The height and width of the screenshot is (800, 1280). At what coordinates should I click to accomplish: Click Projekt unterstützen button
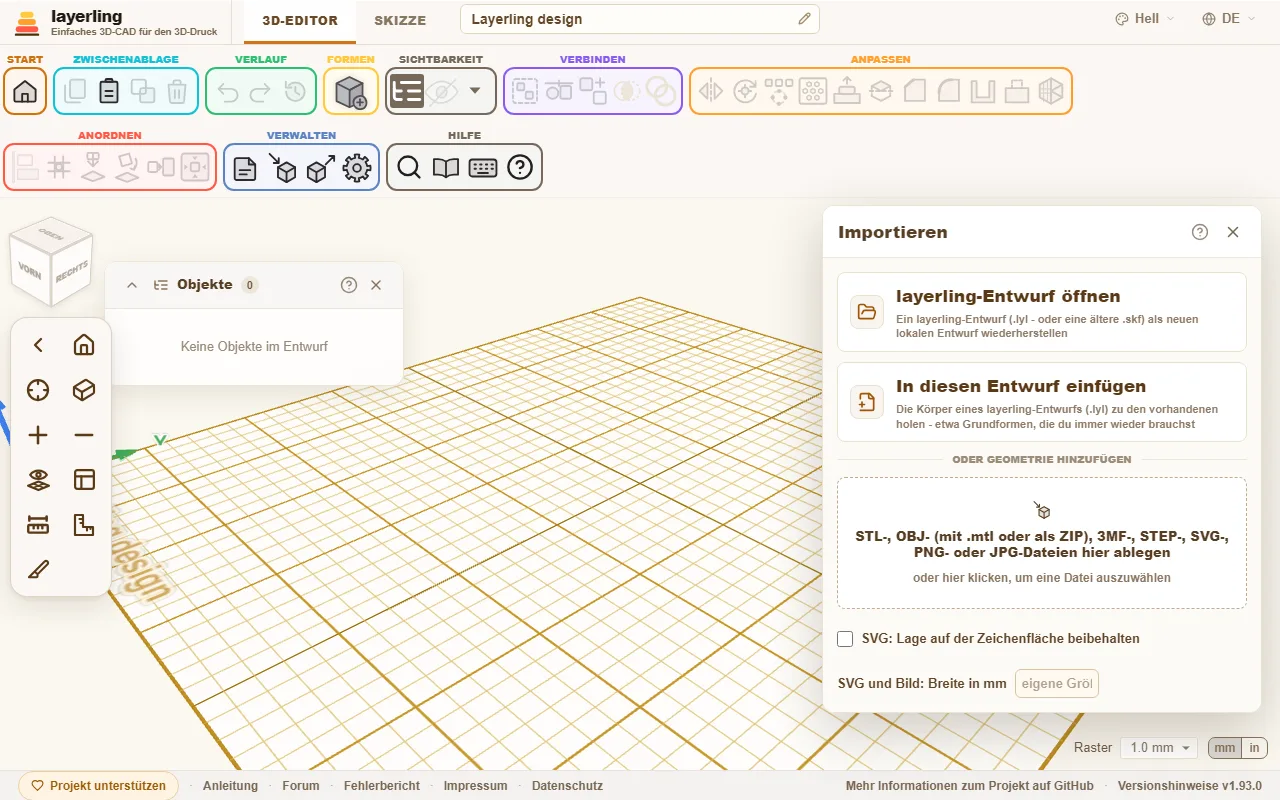98,786
